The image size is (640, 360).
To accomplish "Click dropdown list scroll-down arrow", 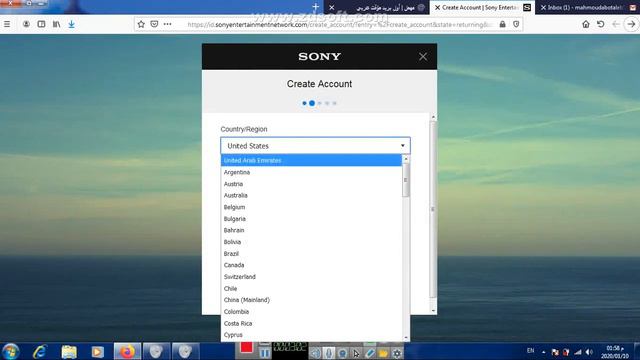I will point(406,338).
